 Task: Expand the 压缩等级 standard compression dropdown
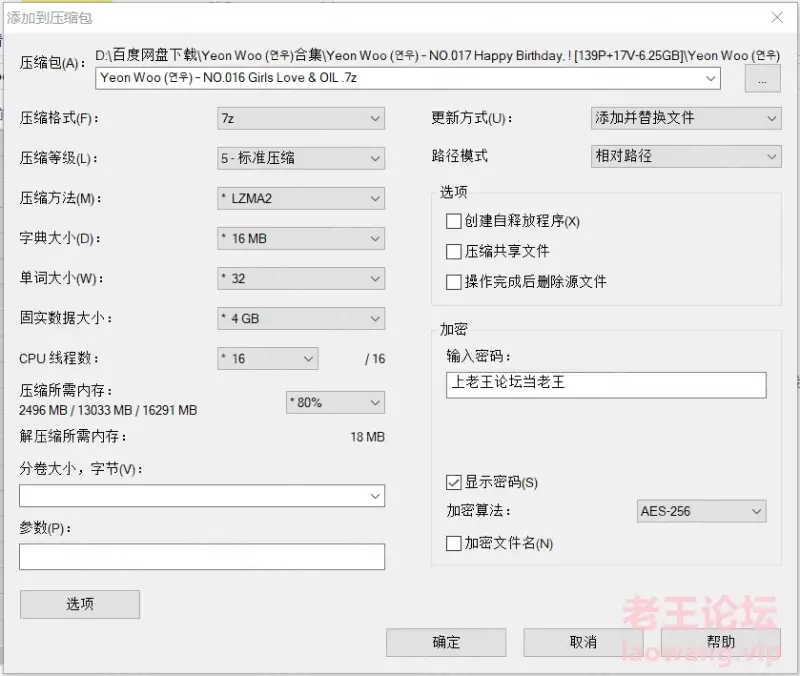pos(301,158)
